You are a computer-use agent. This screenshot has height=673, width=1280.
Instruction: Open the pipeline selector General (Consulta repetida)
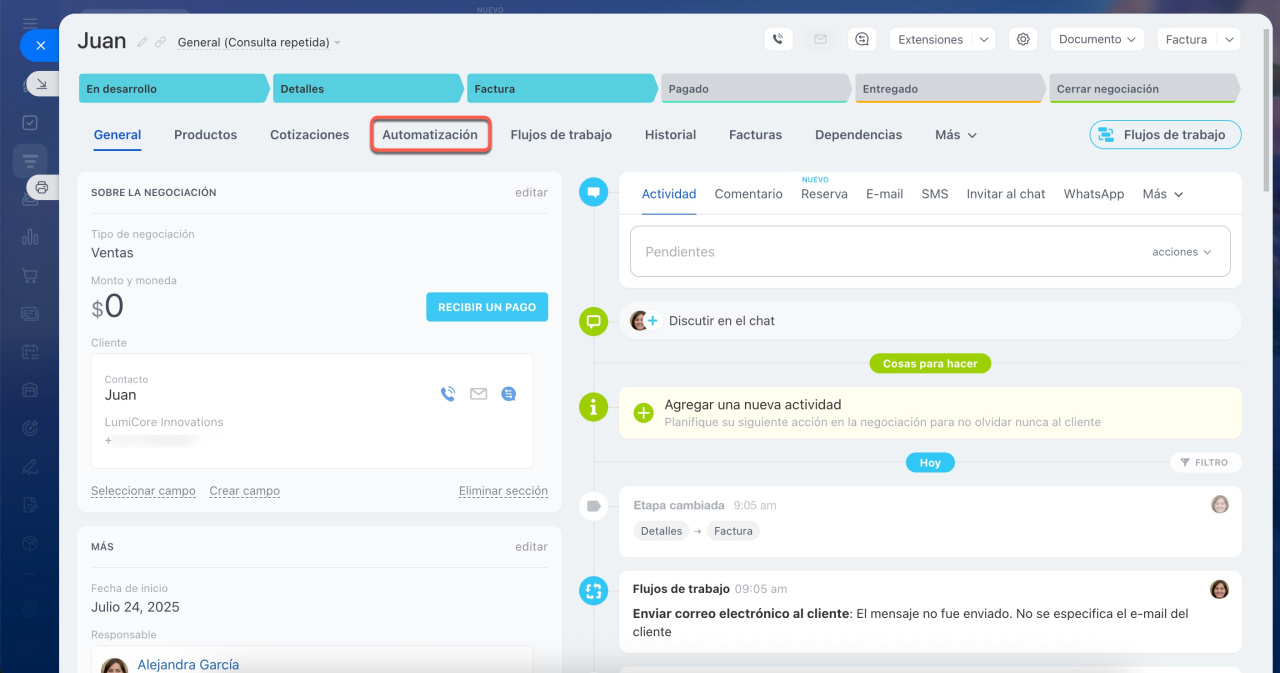pos(259,43)
